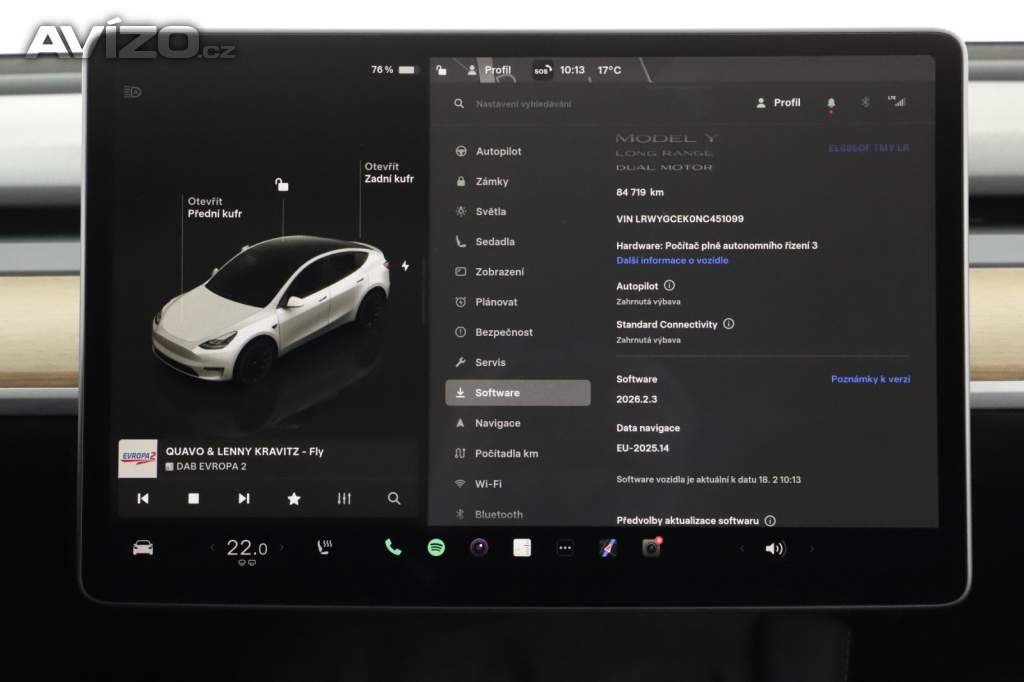Tap the car controls icon at bottom left
Viewport: 1024px width, 682px height.
(x=143, y=548)
